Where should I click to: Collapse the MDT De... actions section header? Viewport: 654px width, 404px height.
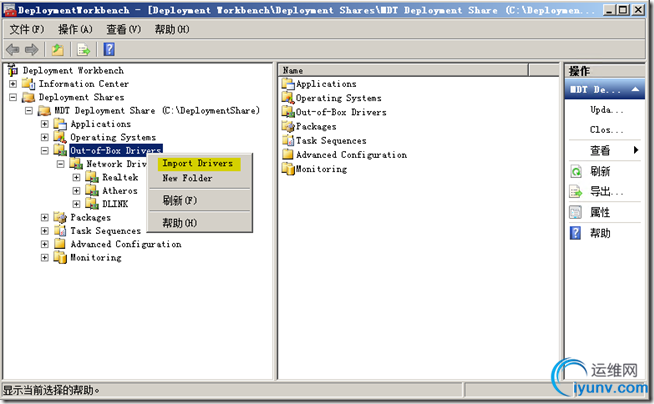click(x=604, y=89)
